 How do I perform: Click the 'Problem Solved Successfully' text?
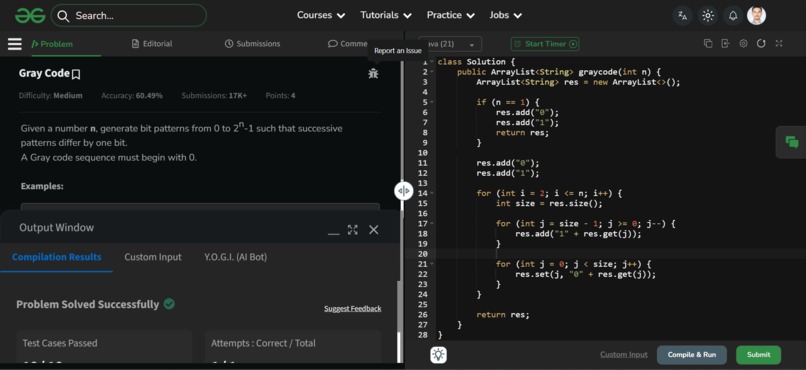coord(87,304)
